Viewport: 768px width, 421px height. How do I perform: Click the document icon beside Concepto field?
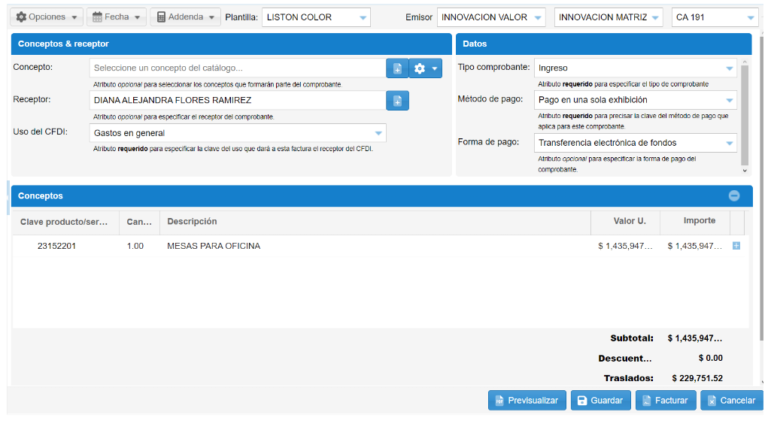click(397, 68)
